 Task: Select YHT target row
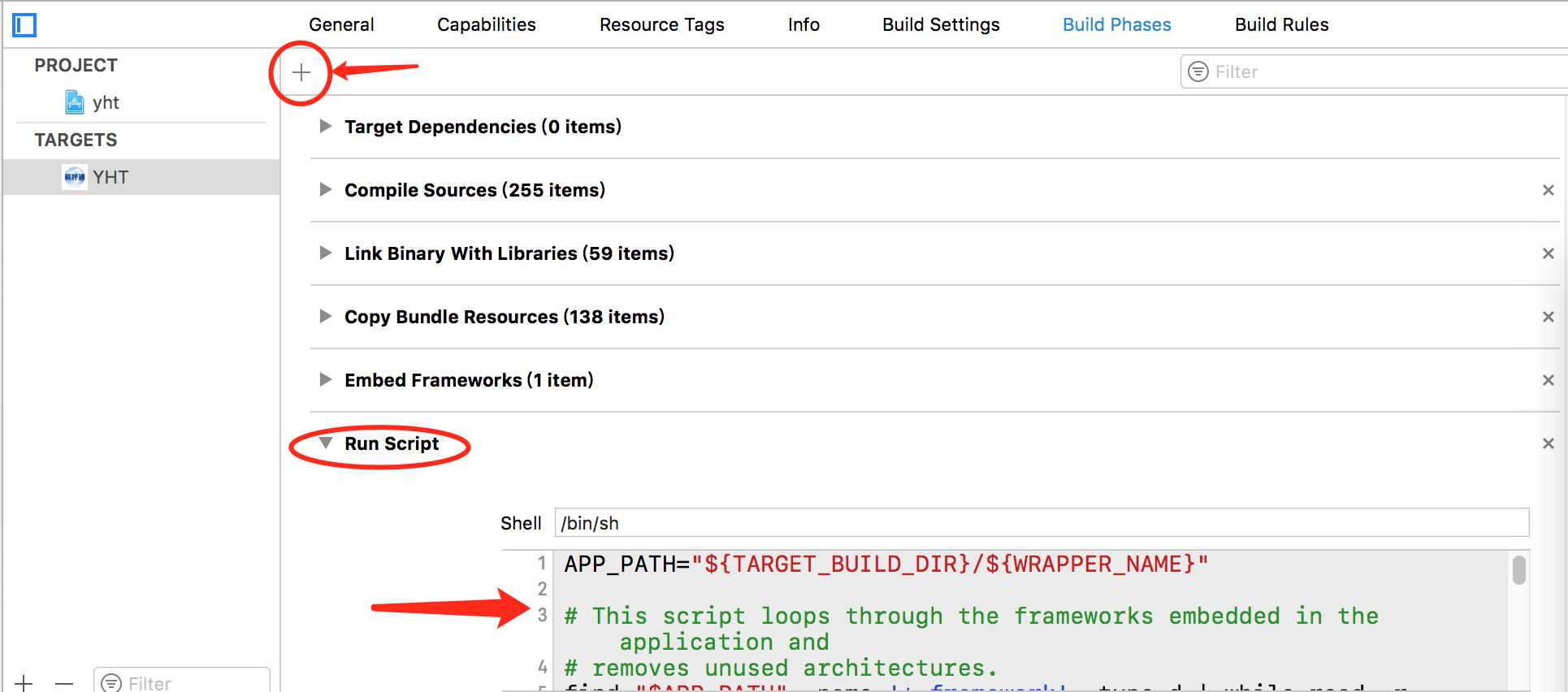point(141,177)
